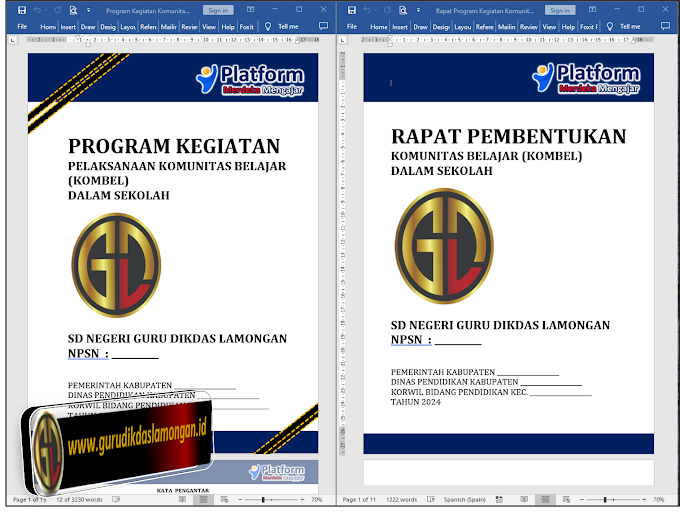The height and width of the screenshot is (521, 680).
Task: Click the tab stop selector in right window ruler
Action: 343,40
